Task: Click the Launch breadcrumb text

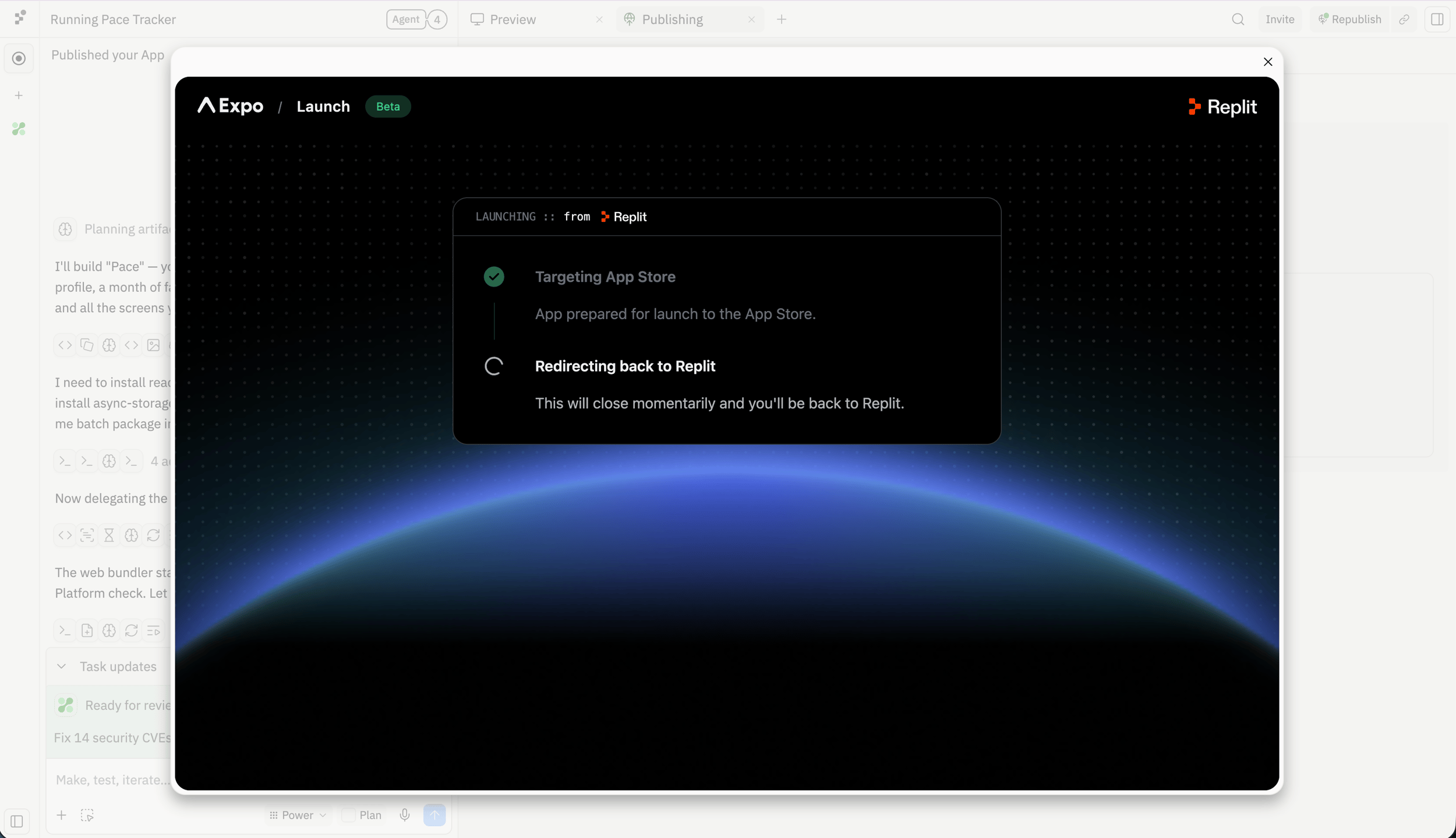Action: pyautogui.click(x=323, y=107)
